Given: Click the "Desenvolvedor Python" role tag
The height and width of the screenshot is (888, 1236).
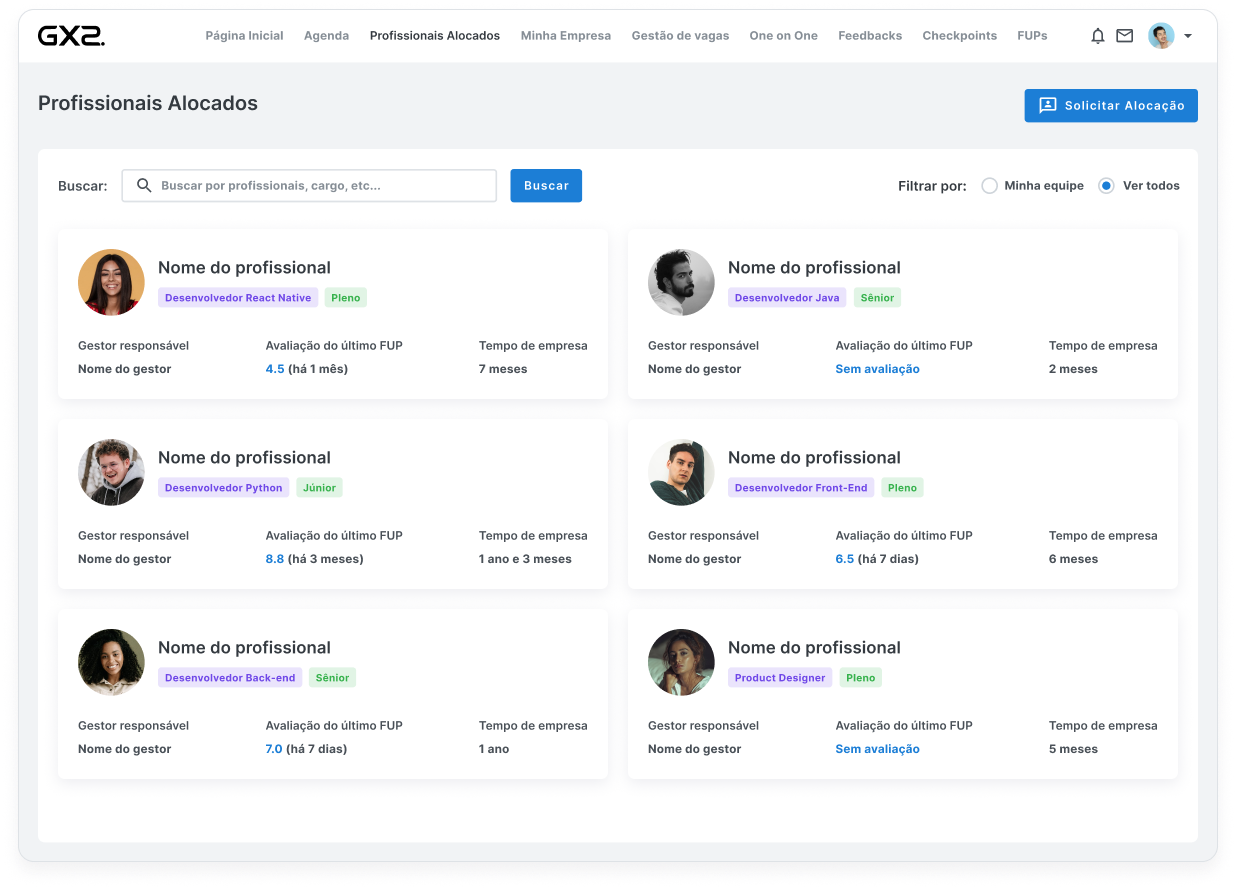Looking at the screenshot, I should pos(223,488).
